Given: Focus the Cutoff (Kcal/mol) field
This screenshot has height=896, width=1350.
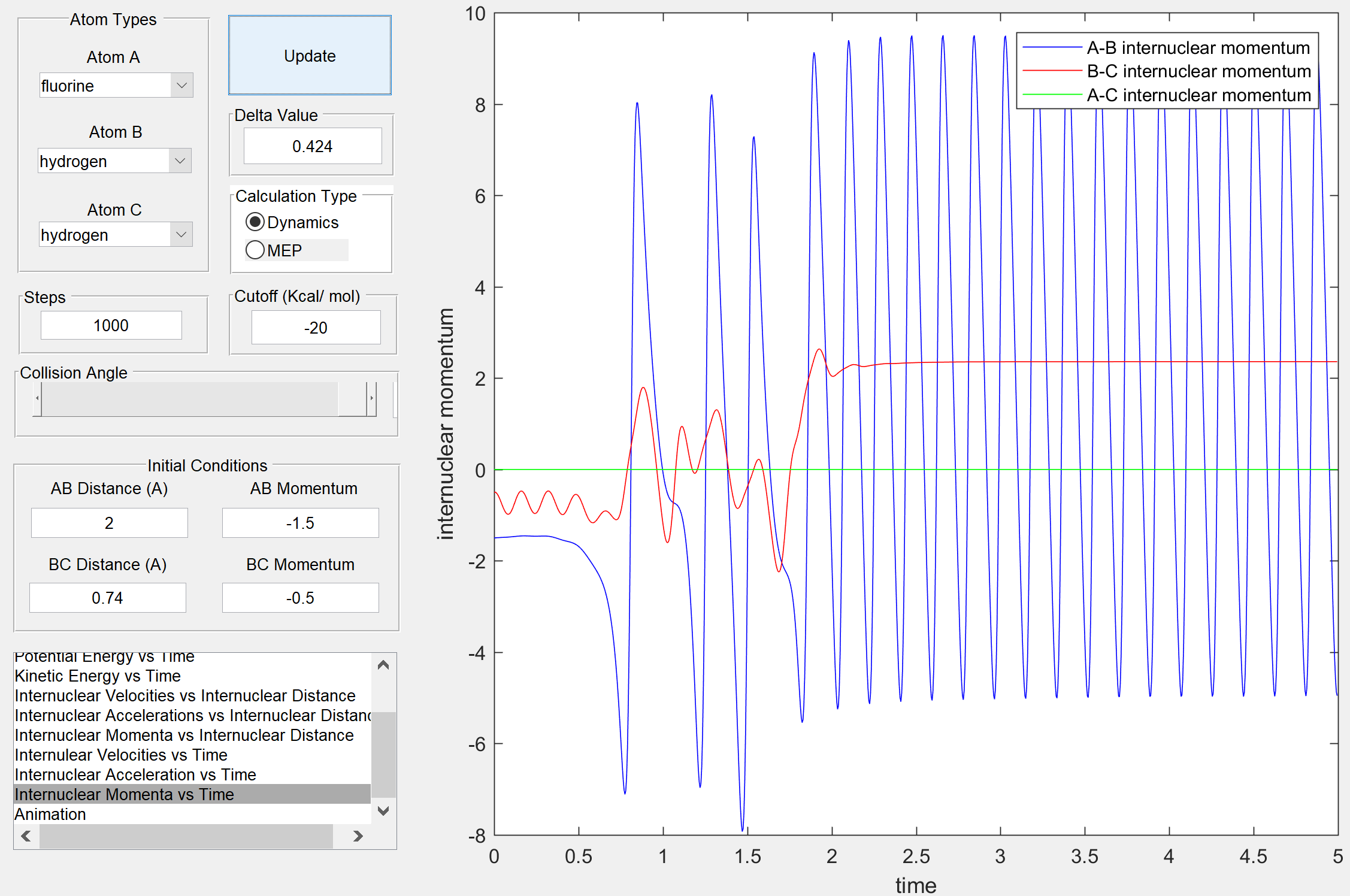Looking at the screenshot, I should (316, 328).
